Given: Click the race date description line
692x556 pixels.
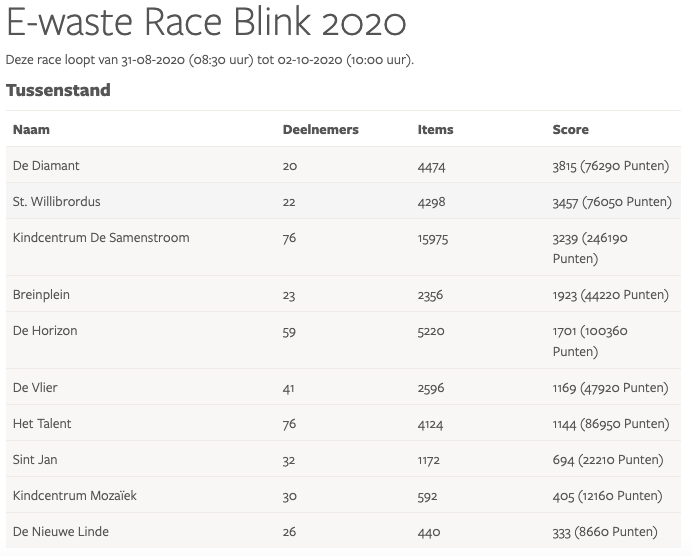Looking at the screenshot, I should pos(210,60).
